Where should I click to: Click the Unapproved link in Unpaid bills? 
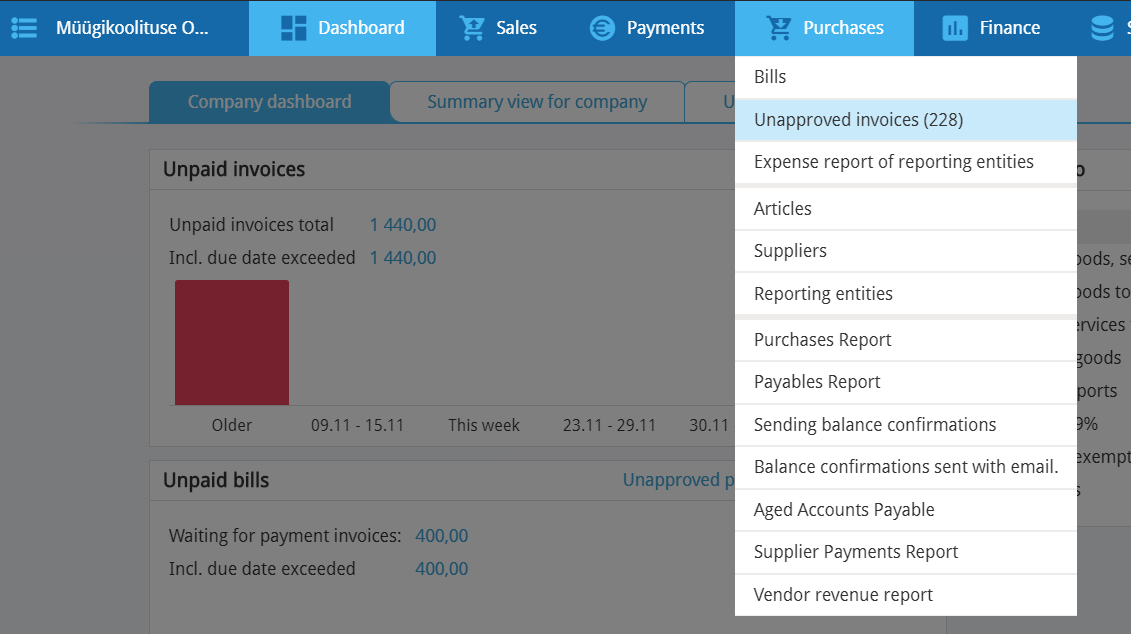click(x=678, y=480)
